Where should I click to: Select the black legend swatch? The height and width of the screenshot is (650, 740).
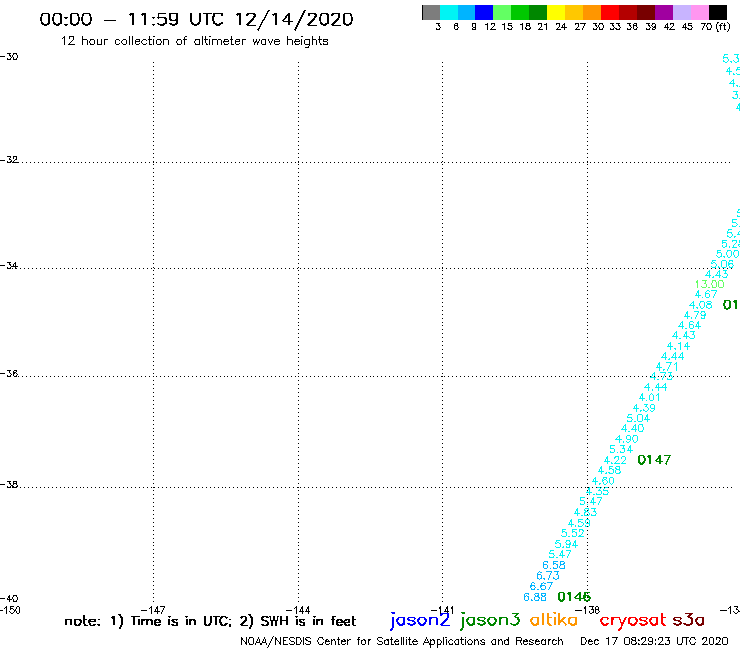(717, 12)
